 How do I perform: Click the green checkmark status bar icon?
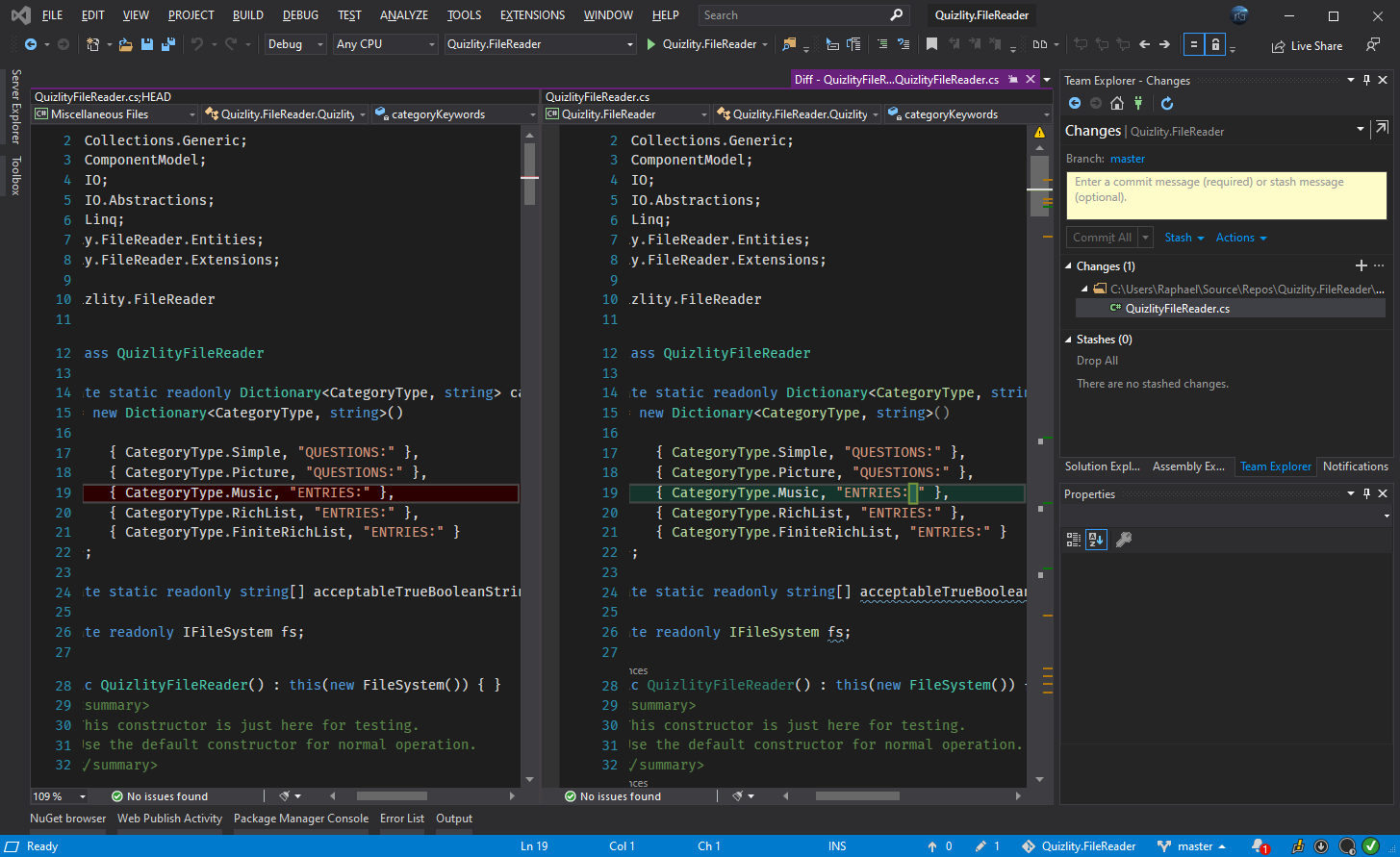(1370, 846)
